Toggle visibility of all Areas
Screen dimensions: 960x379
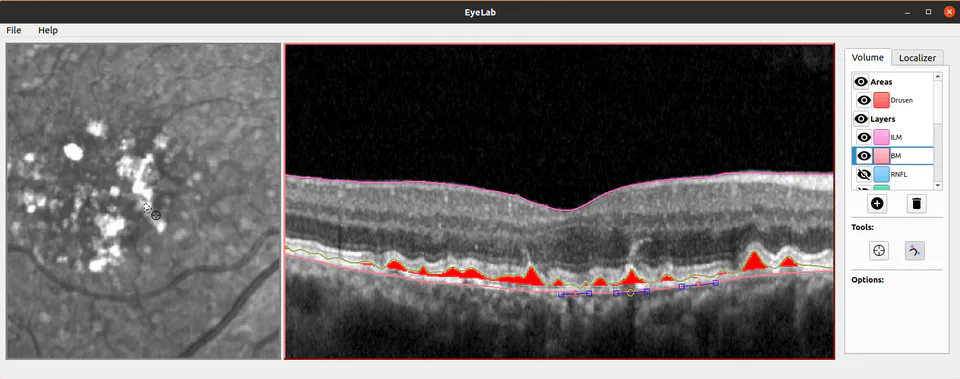(861, 81)
